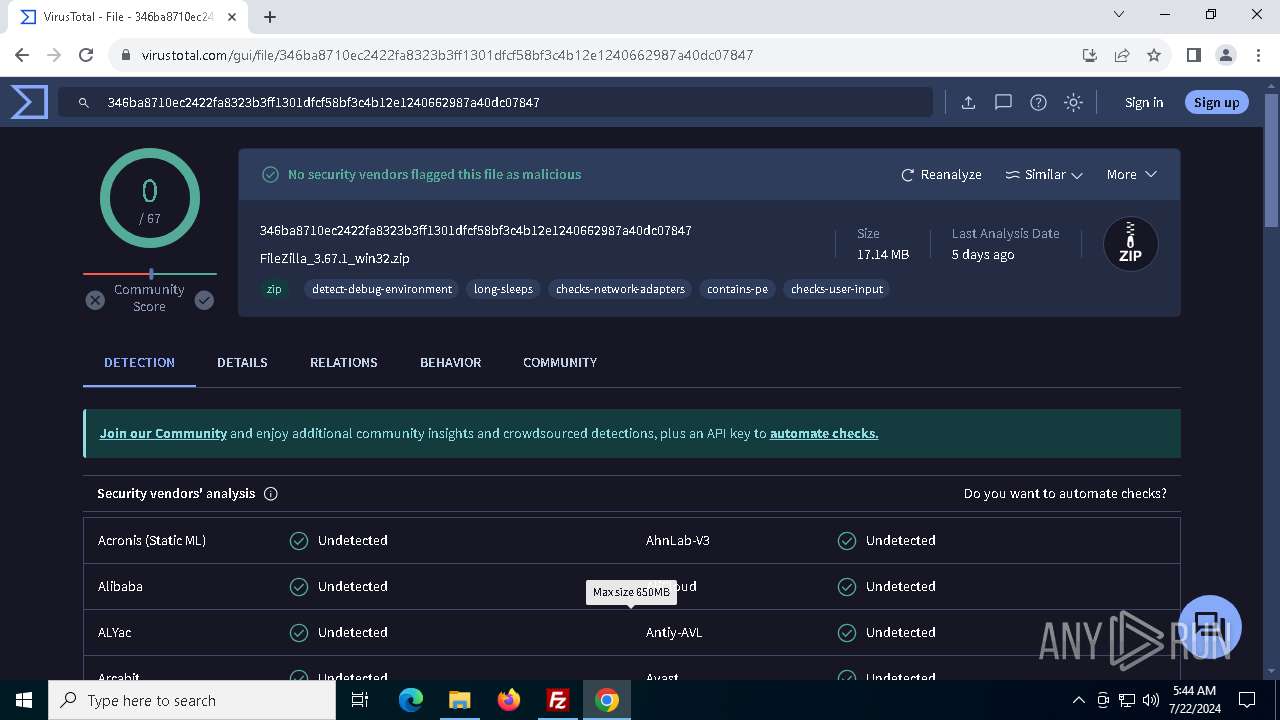Expand the tab search dropdown arrow

point(1119,14)
